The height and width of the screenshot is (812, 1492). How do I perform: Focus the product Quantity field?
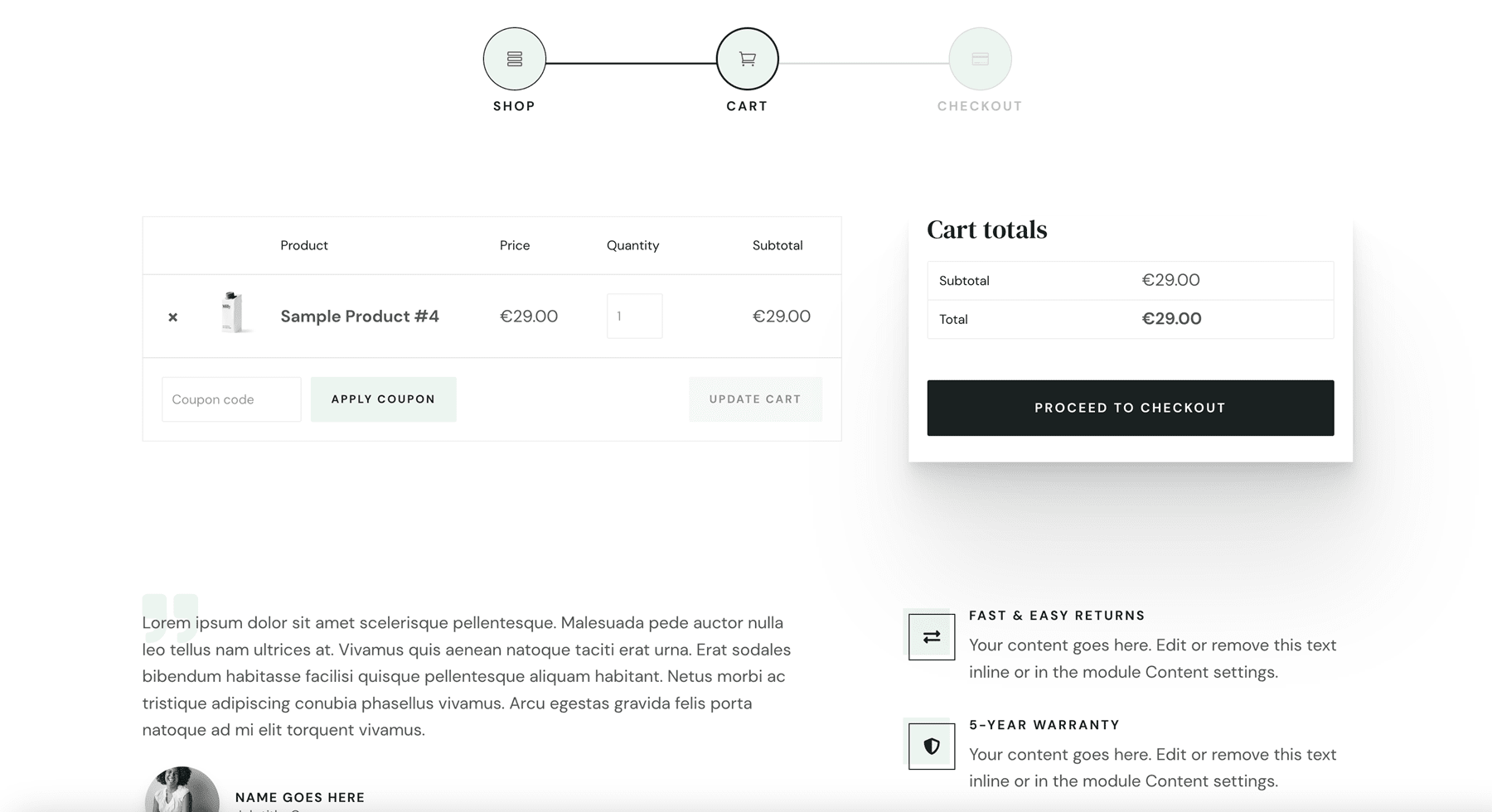click(x=634, y=316)
